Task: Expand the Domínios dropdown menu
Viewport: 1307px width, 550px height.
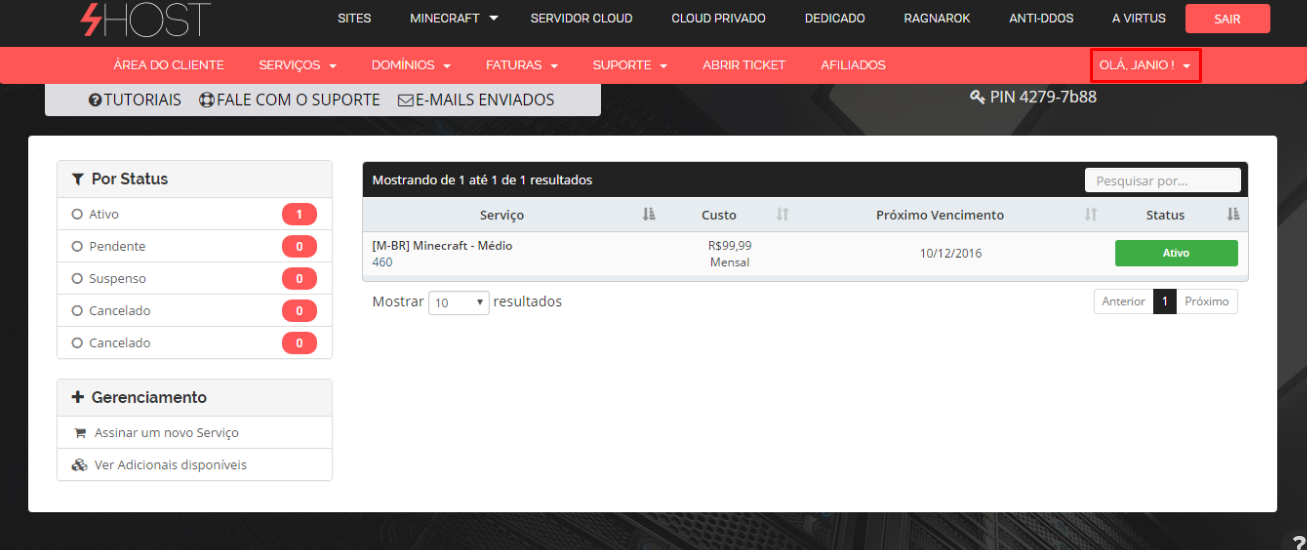Action: 411,65
